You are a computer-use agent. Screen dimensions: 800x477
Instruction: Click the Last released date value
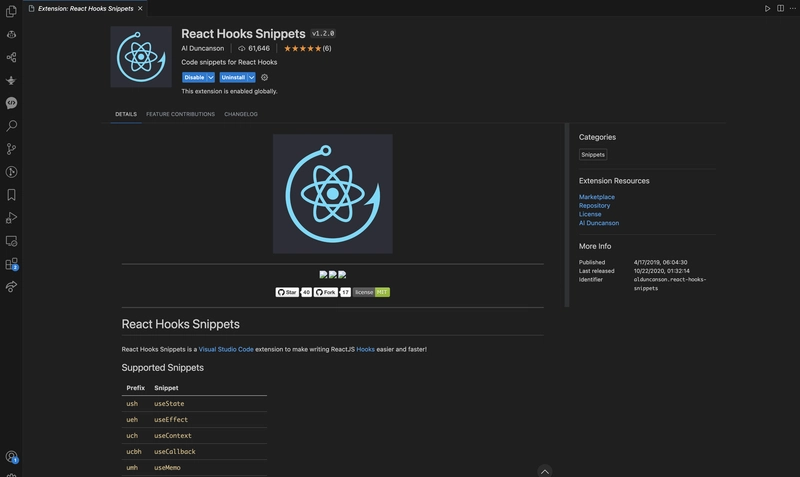click(661, 271)
